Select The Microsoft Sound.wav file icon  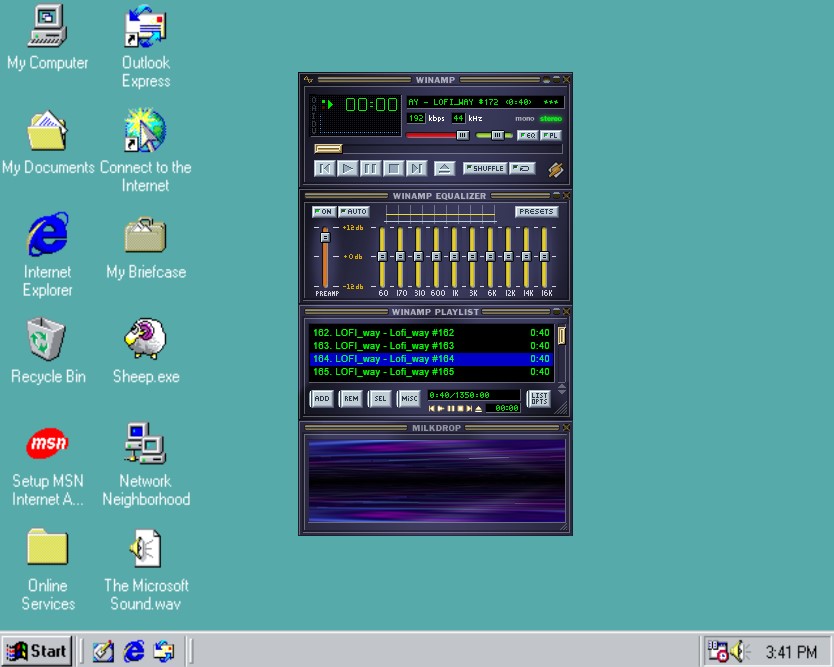146,570
